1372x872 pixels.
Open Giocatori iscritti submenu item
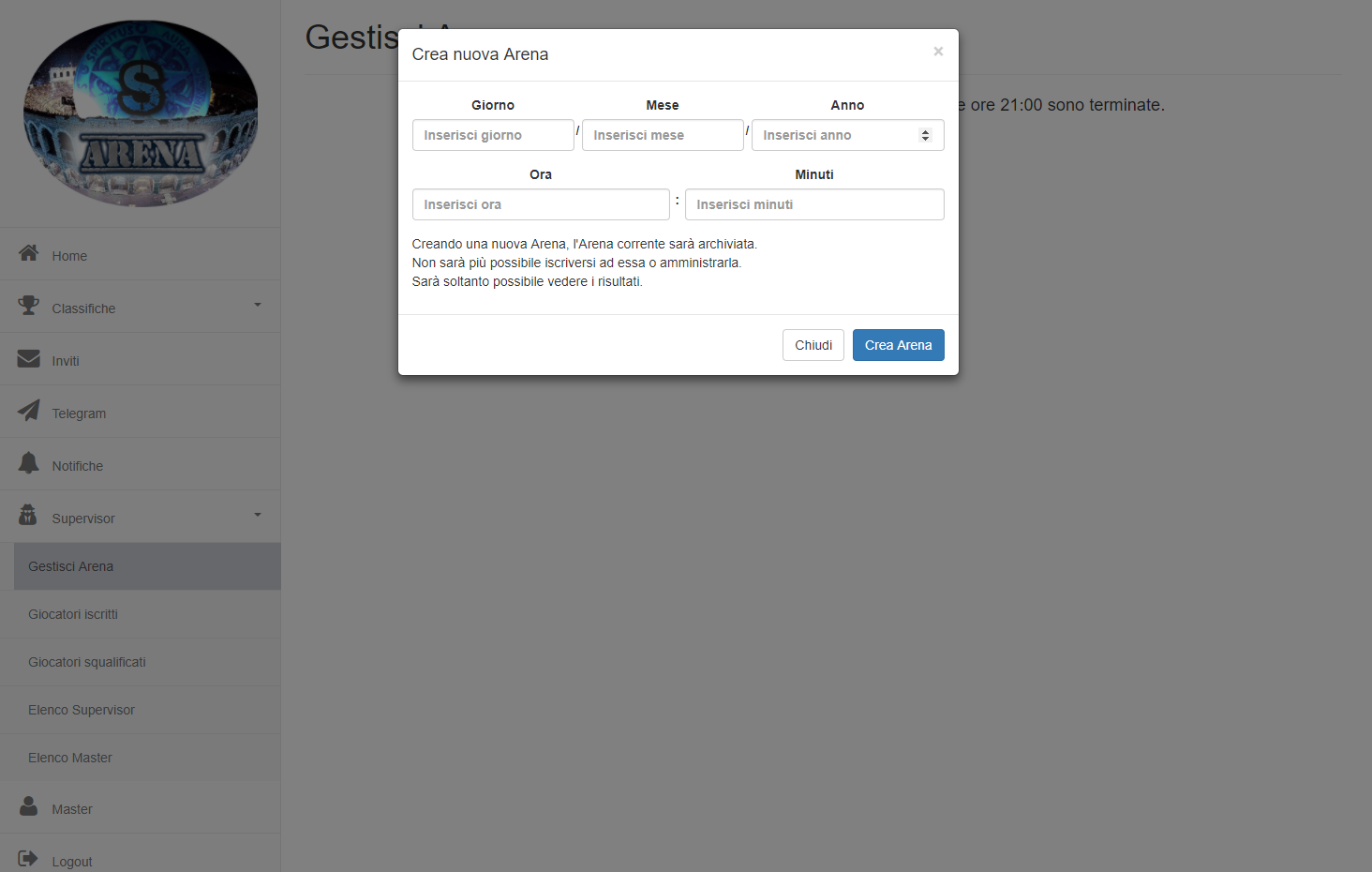(x=73, y=614)
